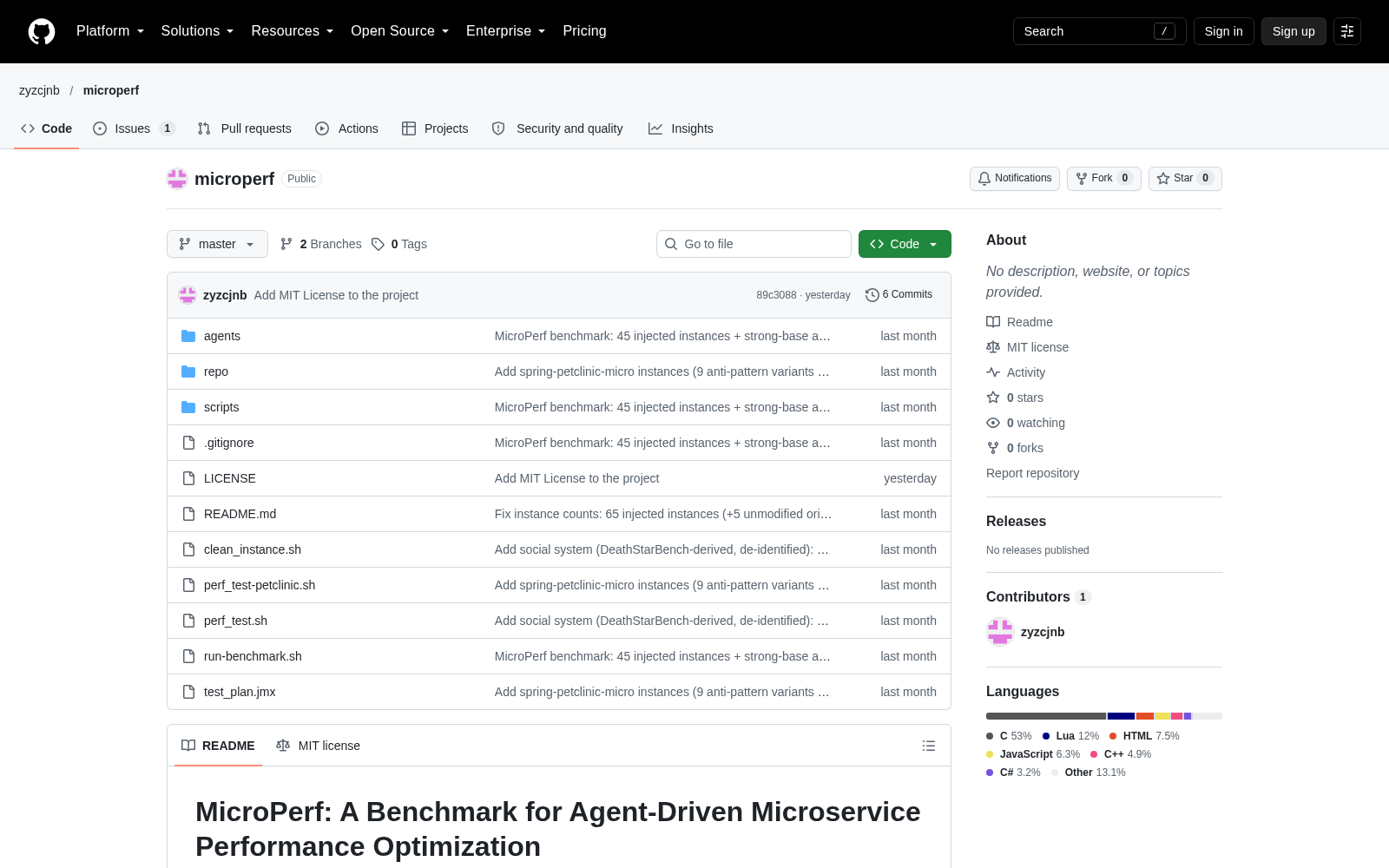Switch to the Issues tab
Screen dimensions: 1389x868
pyautogui.click(x=135, y=128)
